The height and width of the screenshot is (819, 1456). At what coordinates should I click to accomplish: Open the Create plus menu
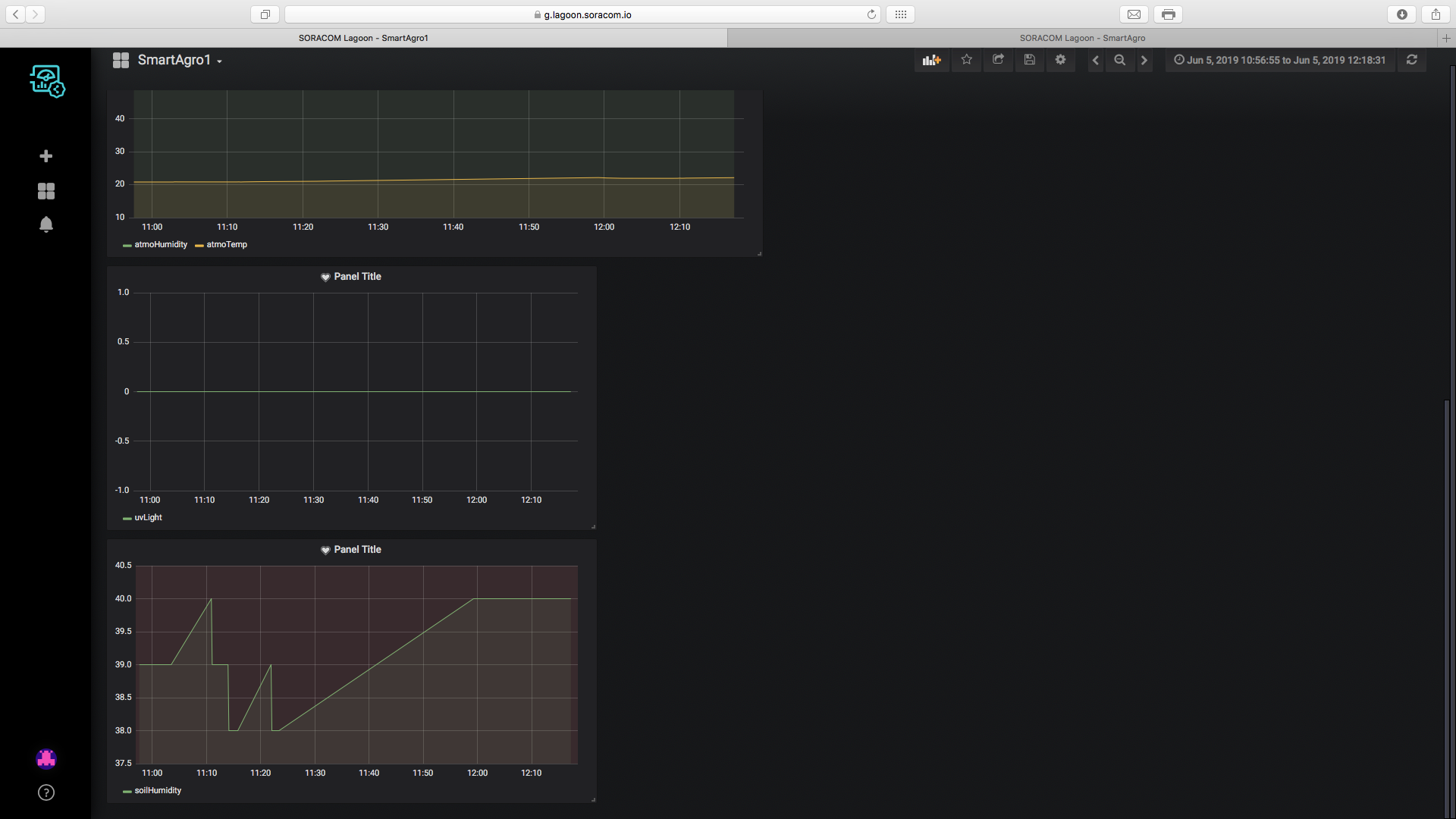tap(46, 156)
